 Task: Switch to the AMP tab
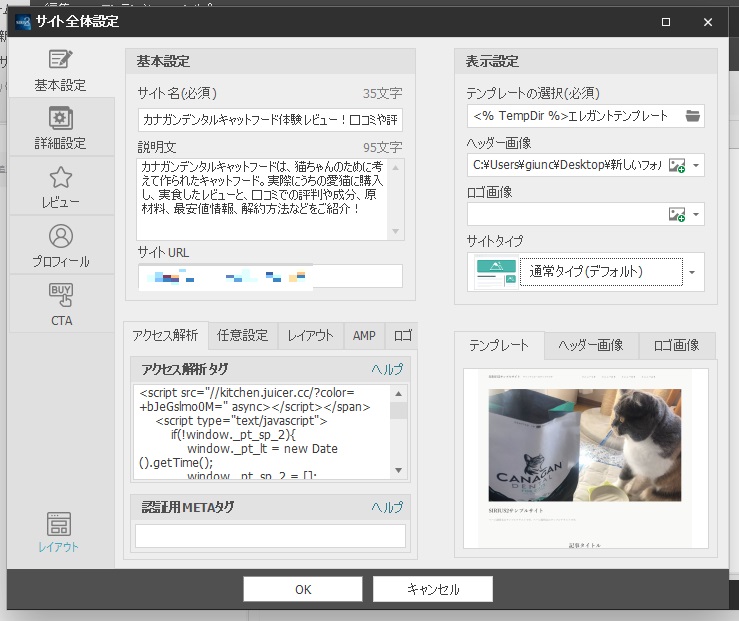click(364, 335)
